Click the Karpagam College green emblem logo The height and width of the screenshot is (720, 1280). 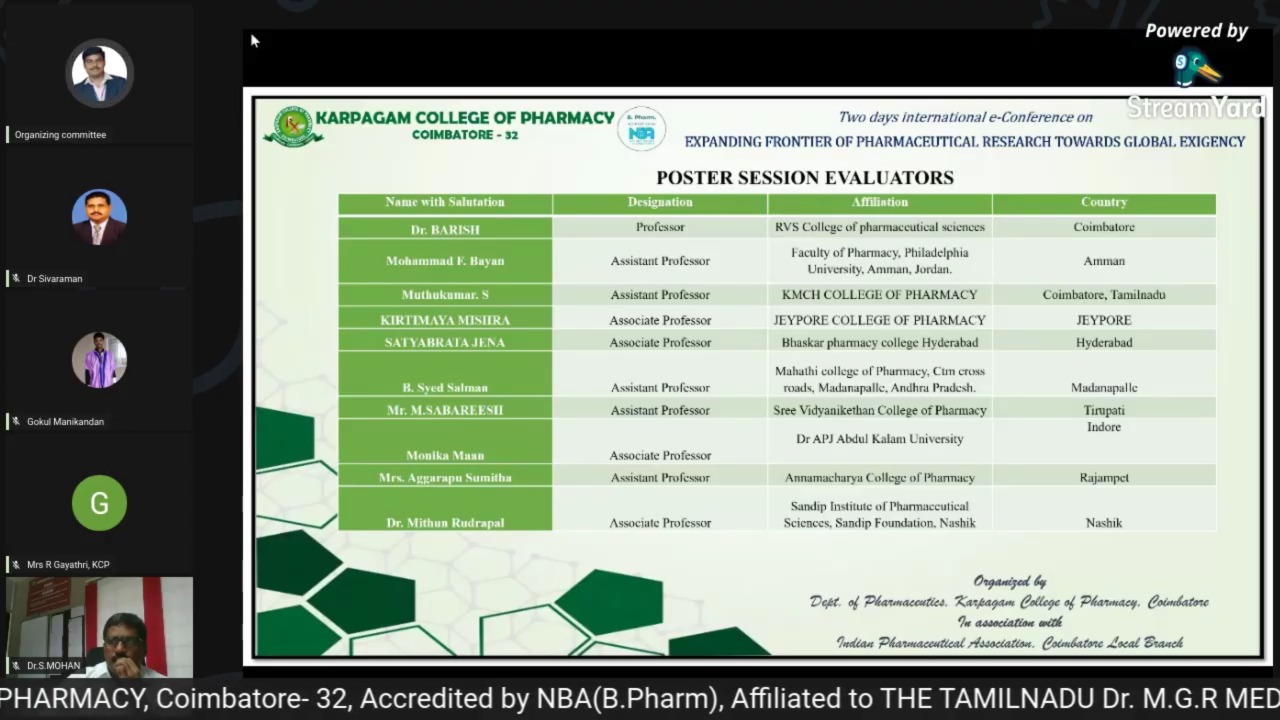click(x=292, y=126)
